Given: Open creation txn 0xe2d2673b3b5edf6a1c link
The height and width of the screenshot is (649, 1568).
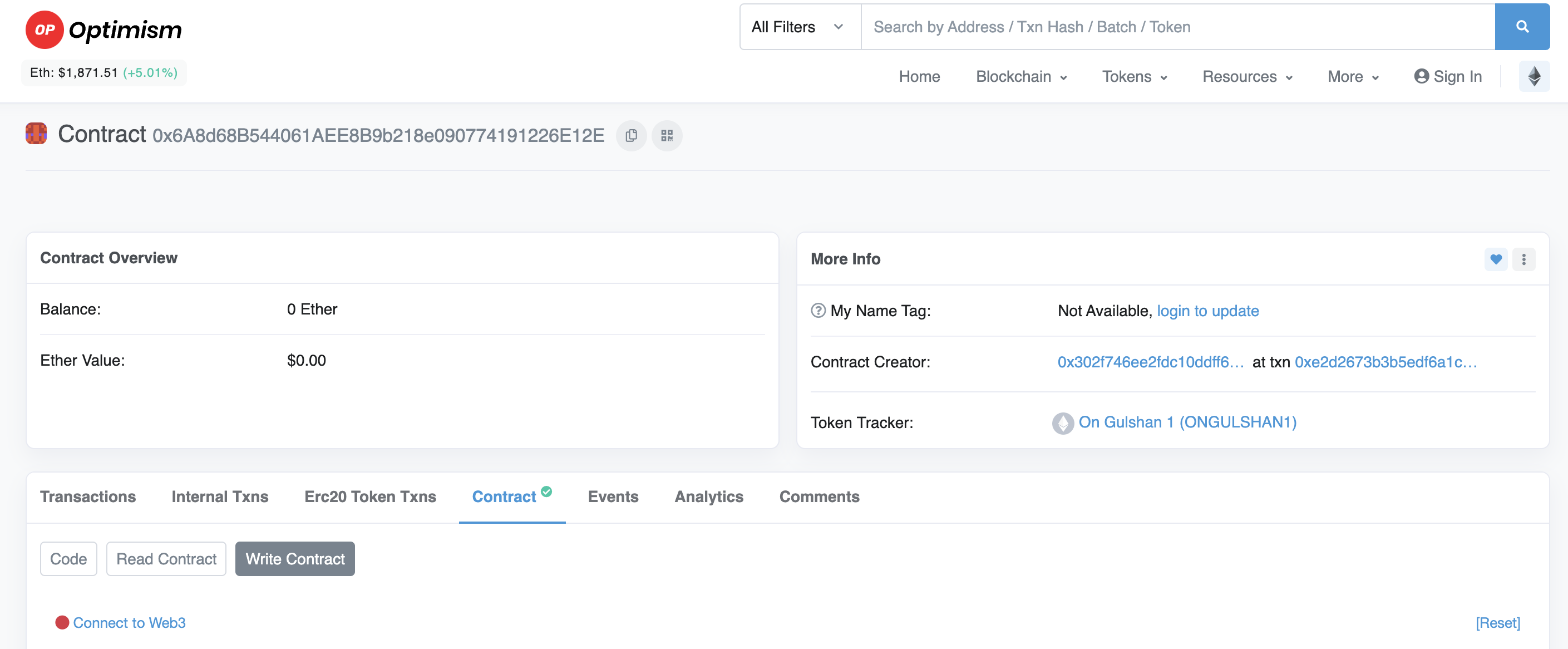Looking at the screenshot, I should (1386, 362).
